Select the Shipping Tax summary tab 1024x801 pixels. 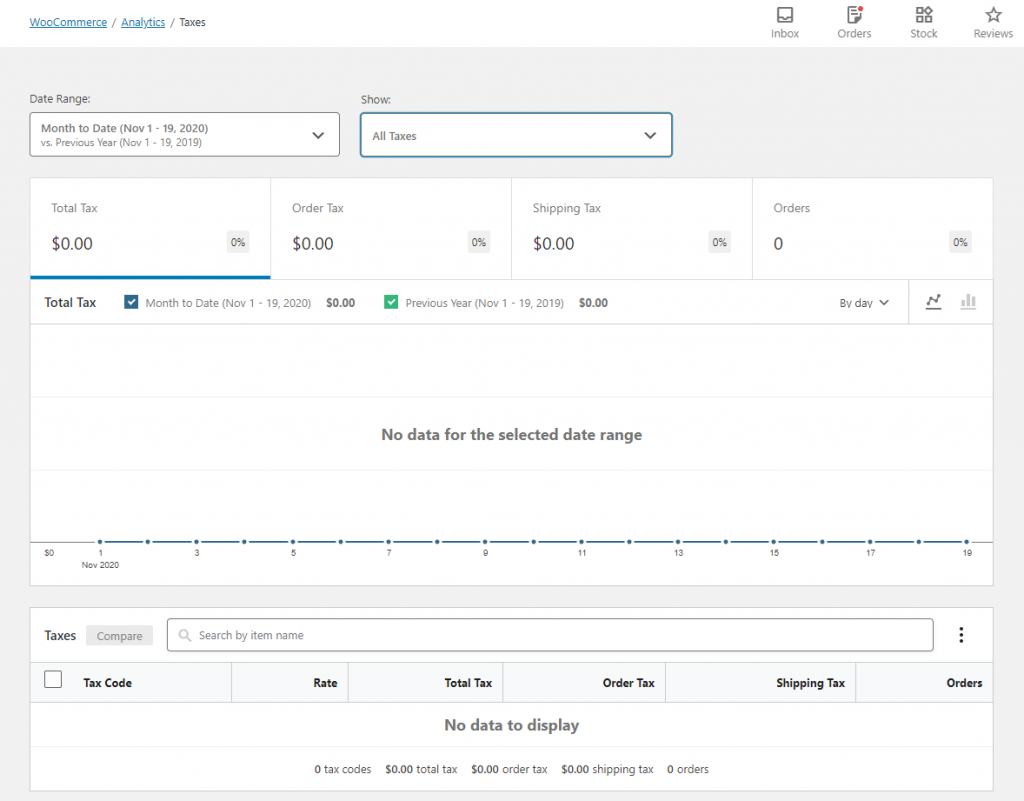point(631,228)
